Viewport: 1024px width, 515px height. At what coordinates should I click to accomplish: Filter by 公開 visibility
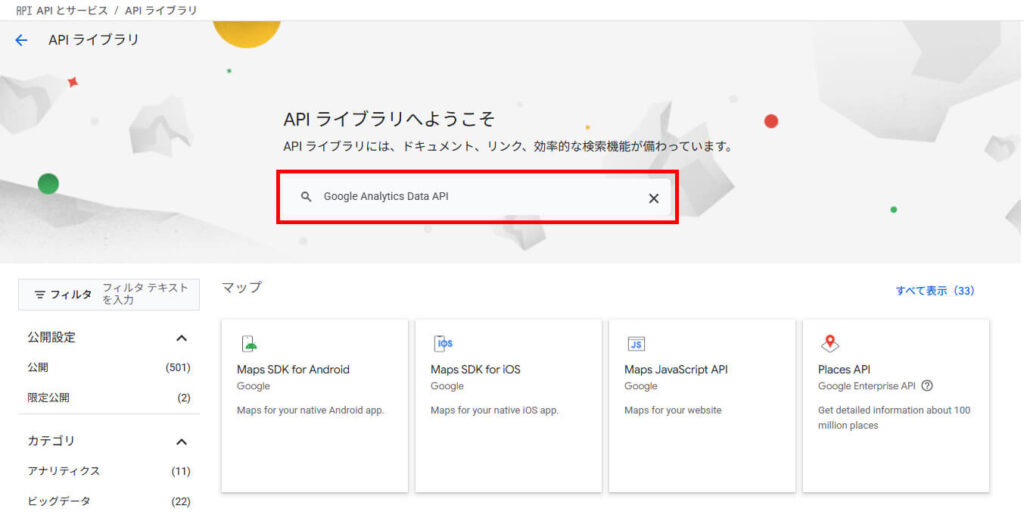pyautogui.click(x=108, y=367)
